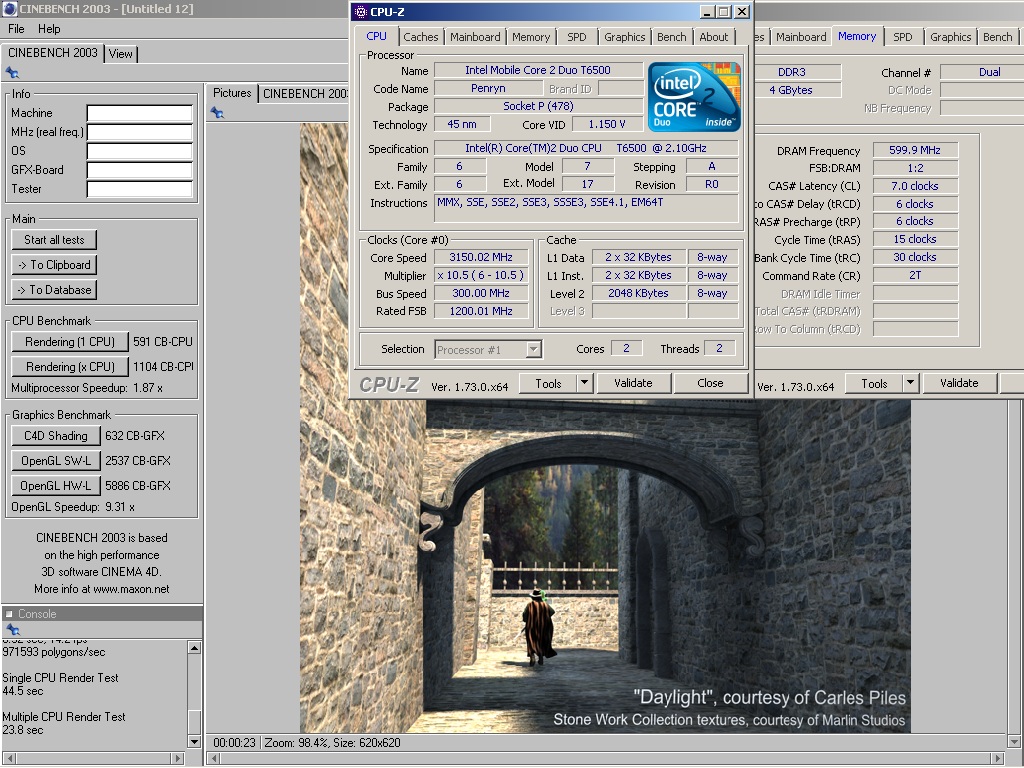Run the OpenGL SW-L benchmark

[x=56, y=460]
